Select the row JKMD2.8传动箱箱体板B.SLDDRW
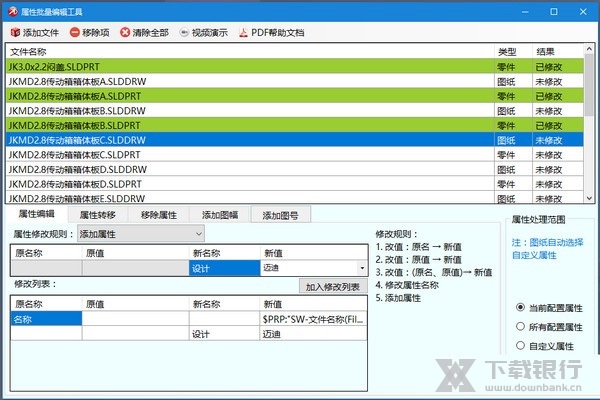Screen dimensions: 600x400 [295, 111]
